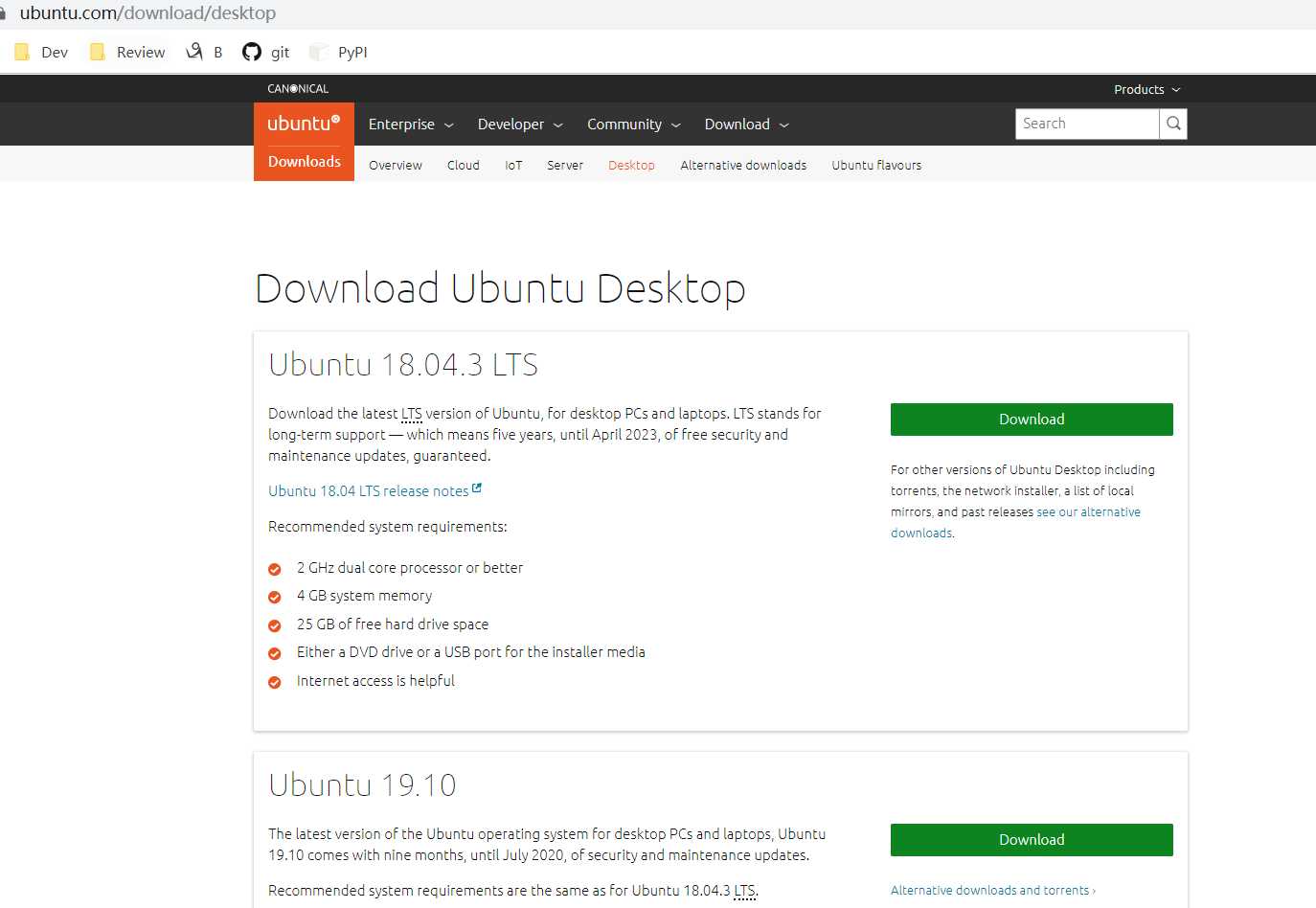
Task: Focus the Search input field
Action: [x=1087, y=124]
